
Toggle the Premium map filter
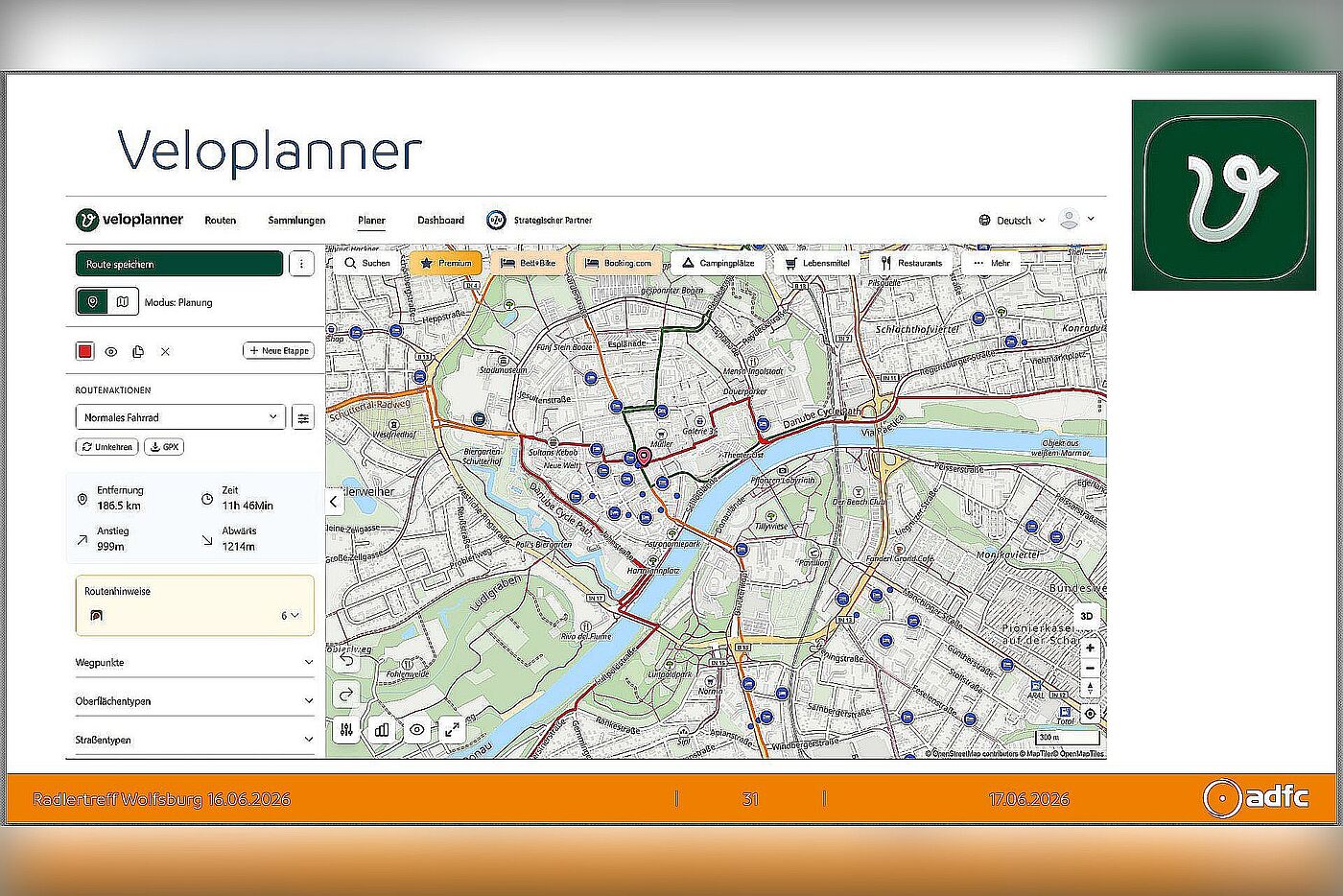446,263
